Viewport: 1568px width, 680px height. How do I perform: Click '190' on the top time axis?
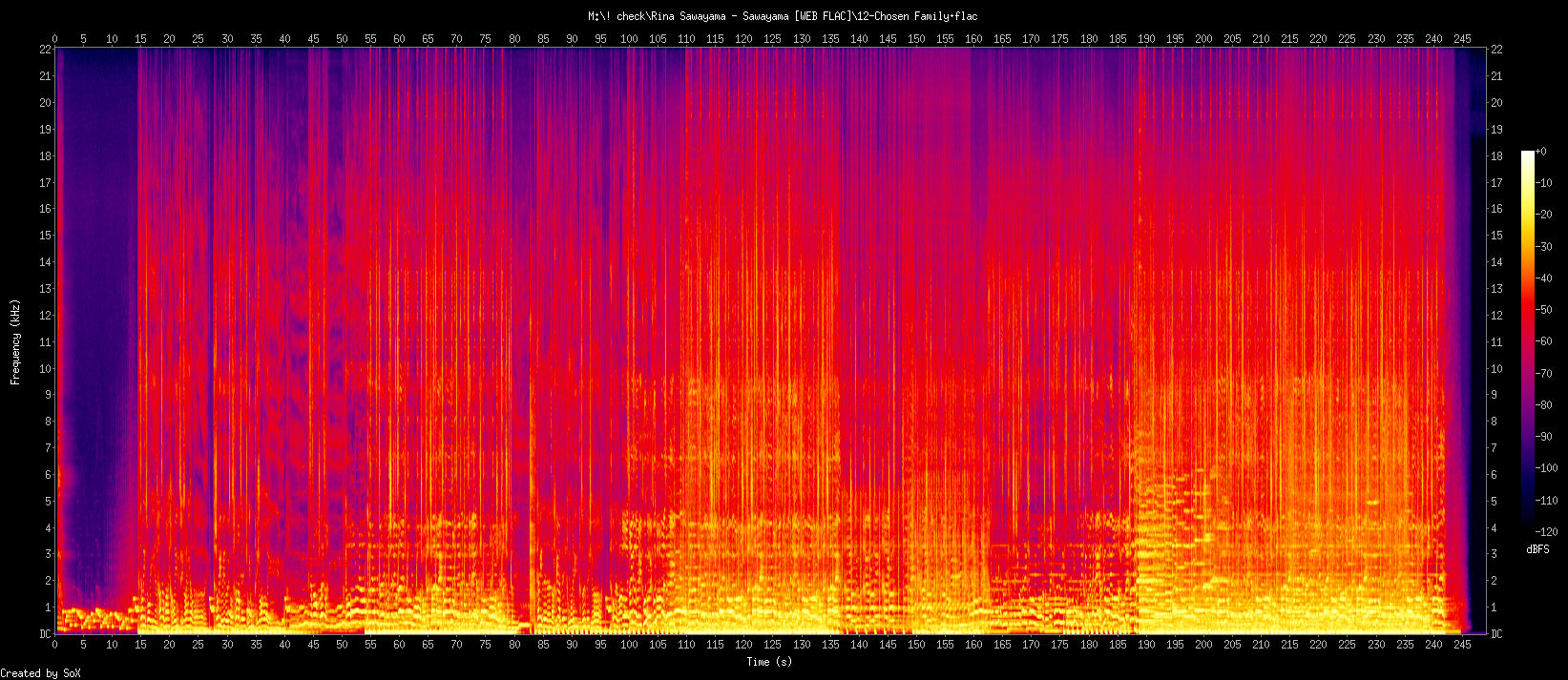pyautogui.click(x=1146, y=39)
